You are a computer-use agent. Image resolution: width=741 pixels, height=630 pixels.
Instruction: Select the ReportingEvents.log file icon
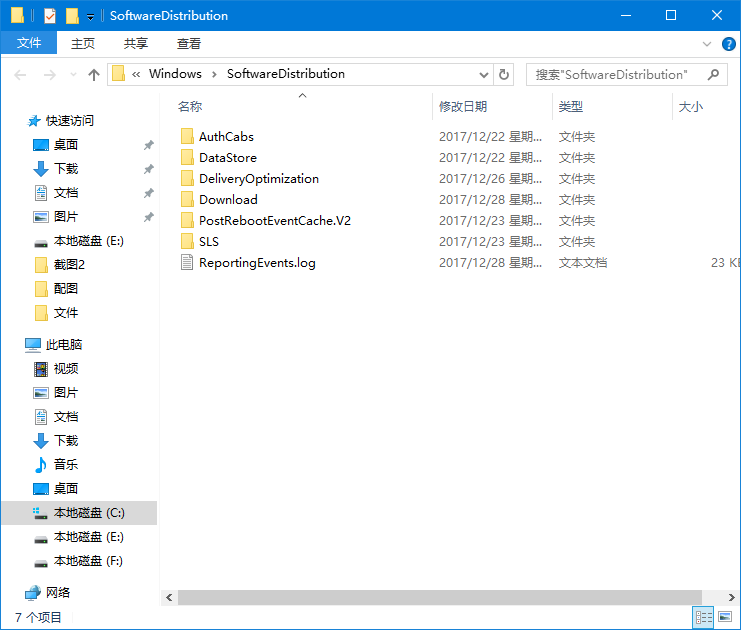[x=187, y=262]
